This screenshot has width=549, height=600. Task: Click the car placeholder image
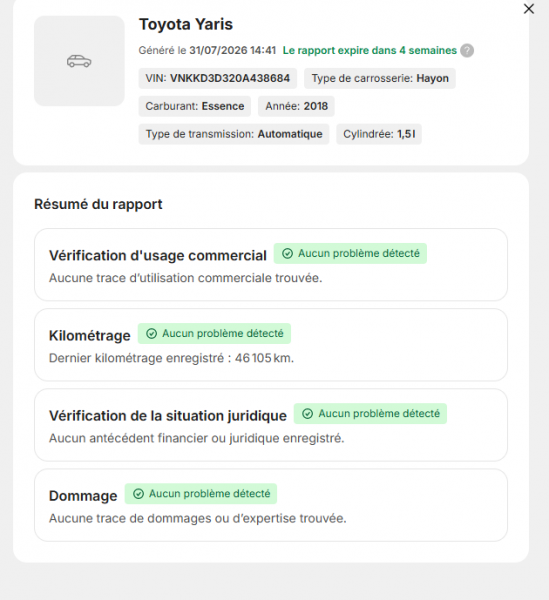(79, 61)
